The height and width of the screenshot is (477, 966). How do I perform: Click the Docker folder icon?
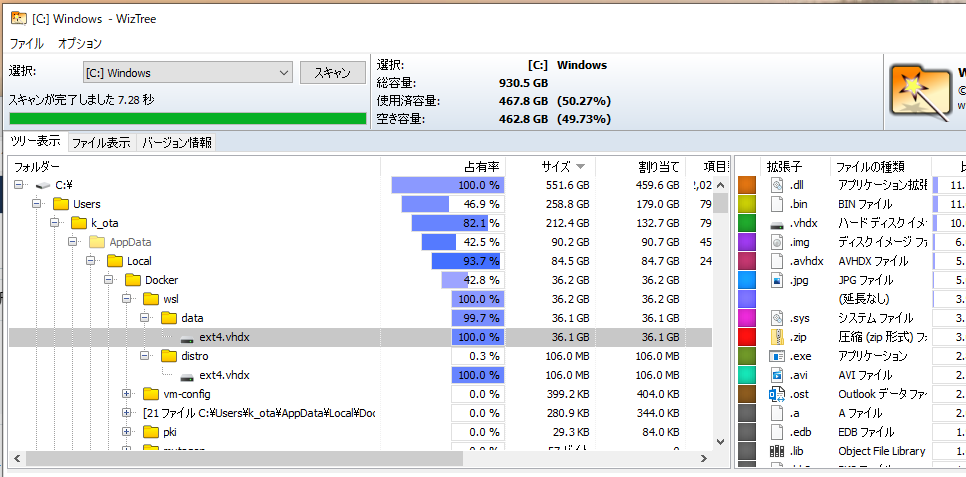(x=132, y=280)
